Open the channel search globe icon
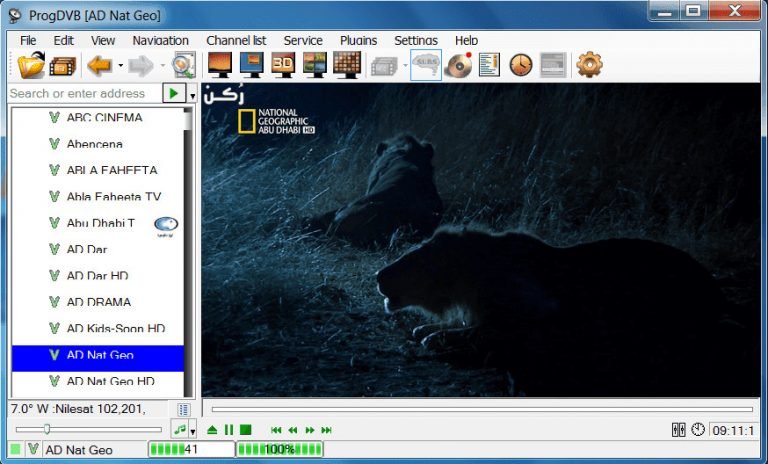Image resolution: width=768 pixels, height=464 pixels. [184, 65]
